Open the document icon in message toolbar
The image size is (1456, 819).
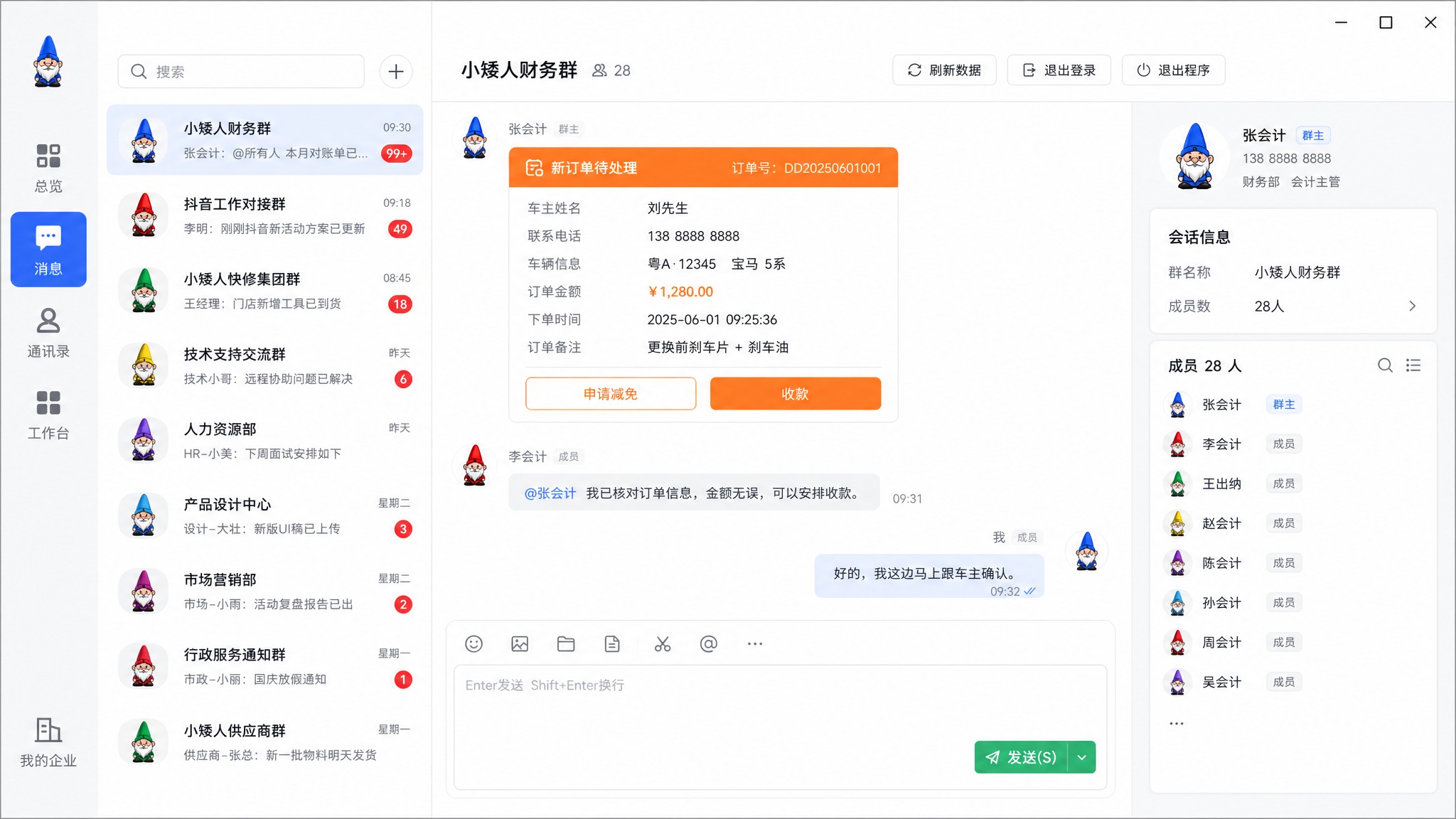click(612, 644)
